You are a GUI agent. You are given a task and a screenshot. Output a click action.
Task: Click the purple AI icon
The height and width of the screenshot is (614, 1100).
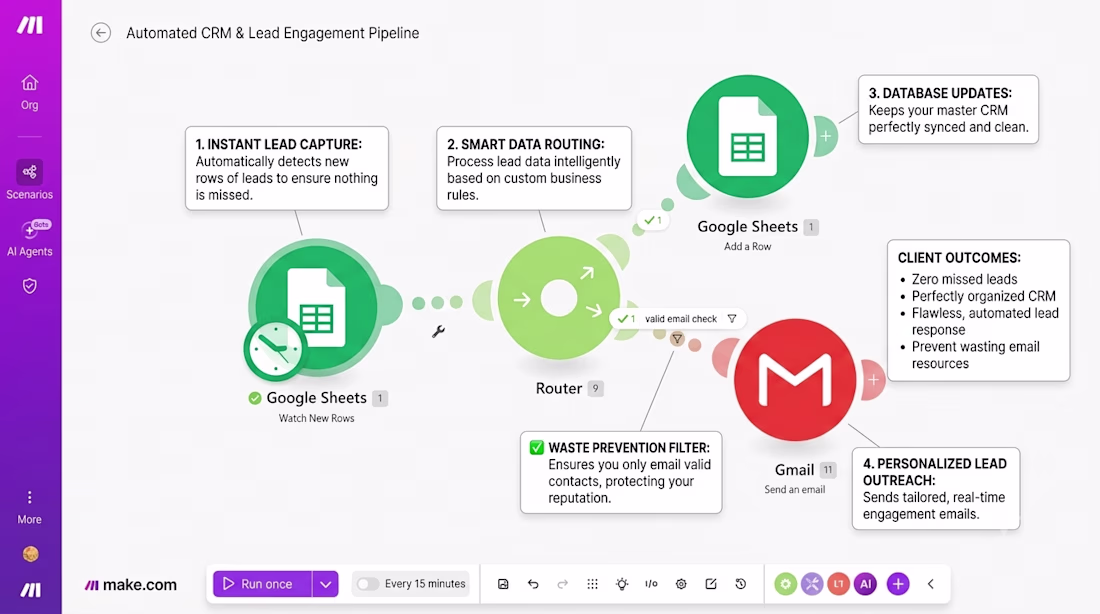(865, 584)
